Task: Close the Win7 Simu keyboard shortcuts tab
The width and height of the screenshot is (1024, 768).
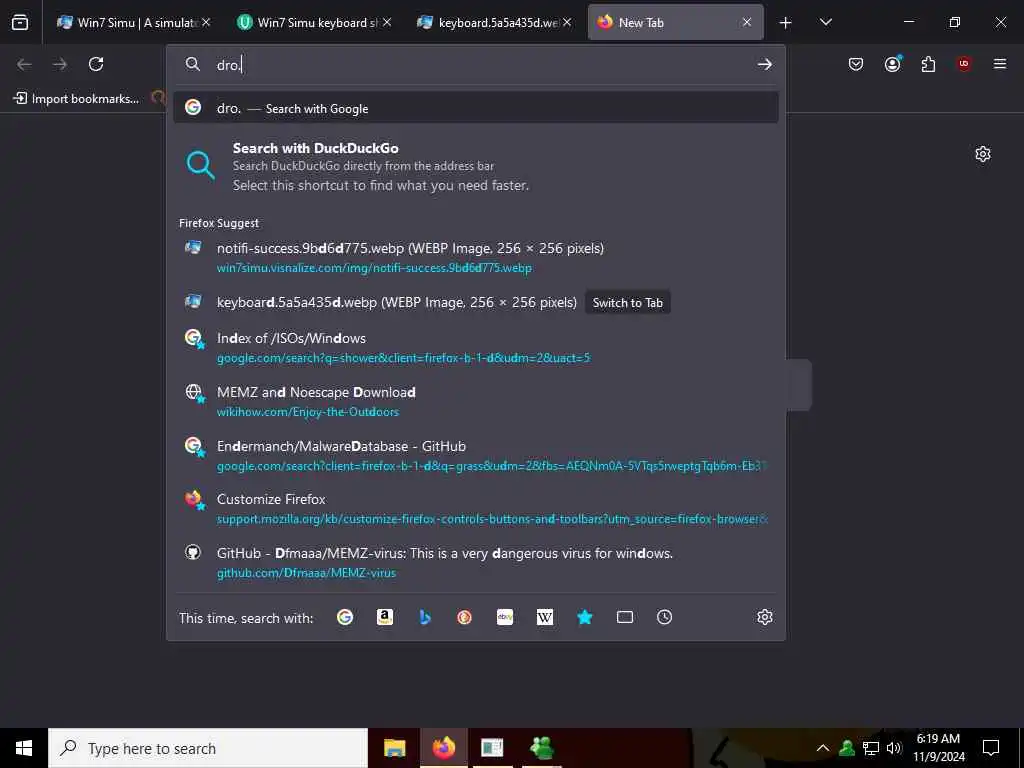Action: click(x=387, y=22)
